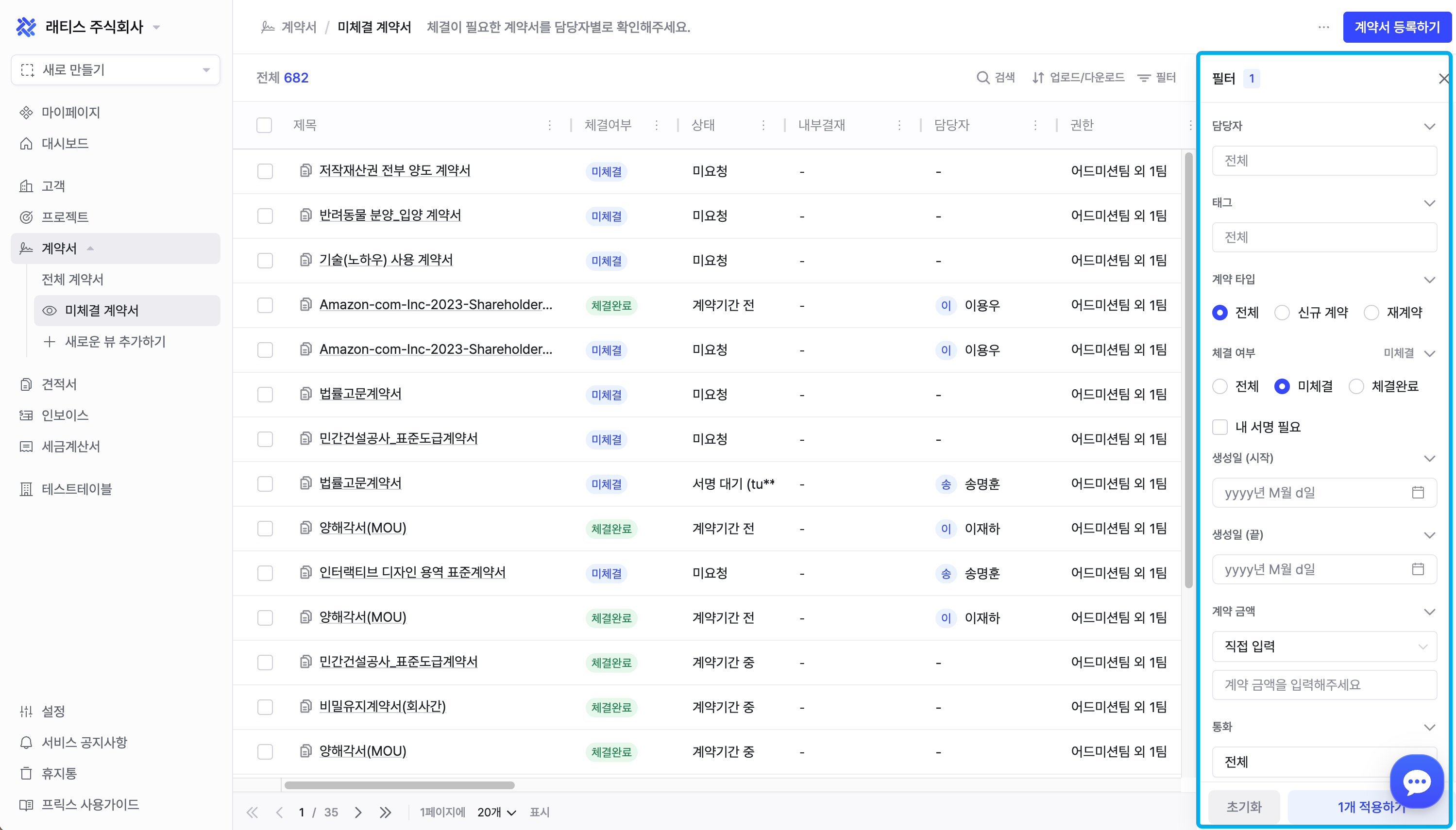Click the chat support bubble icon
Screen dimensions: 1456x830
[x=1417, y=781]
